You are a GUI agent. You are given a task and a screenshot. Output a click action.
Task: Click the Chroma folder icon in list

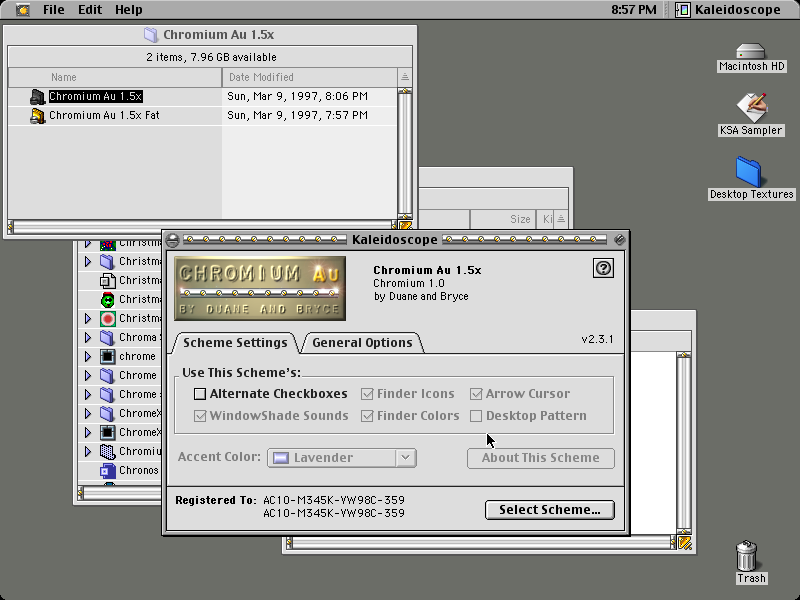pyautogui.click(x=107, y=338)
